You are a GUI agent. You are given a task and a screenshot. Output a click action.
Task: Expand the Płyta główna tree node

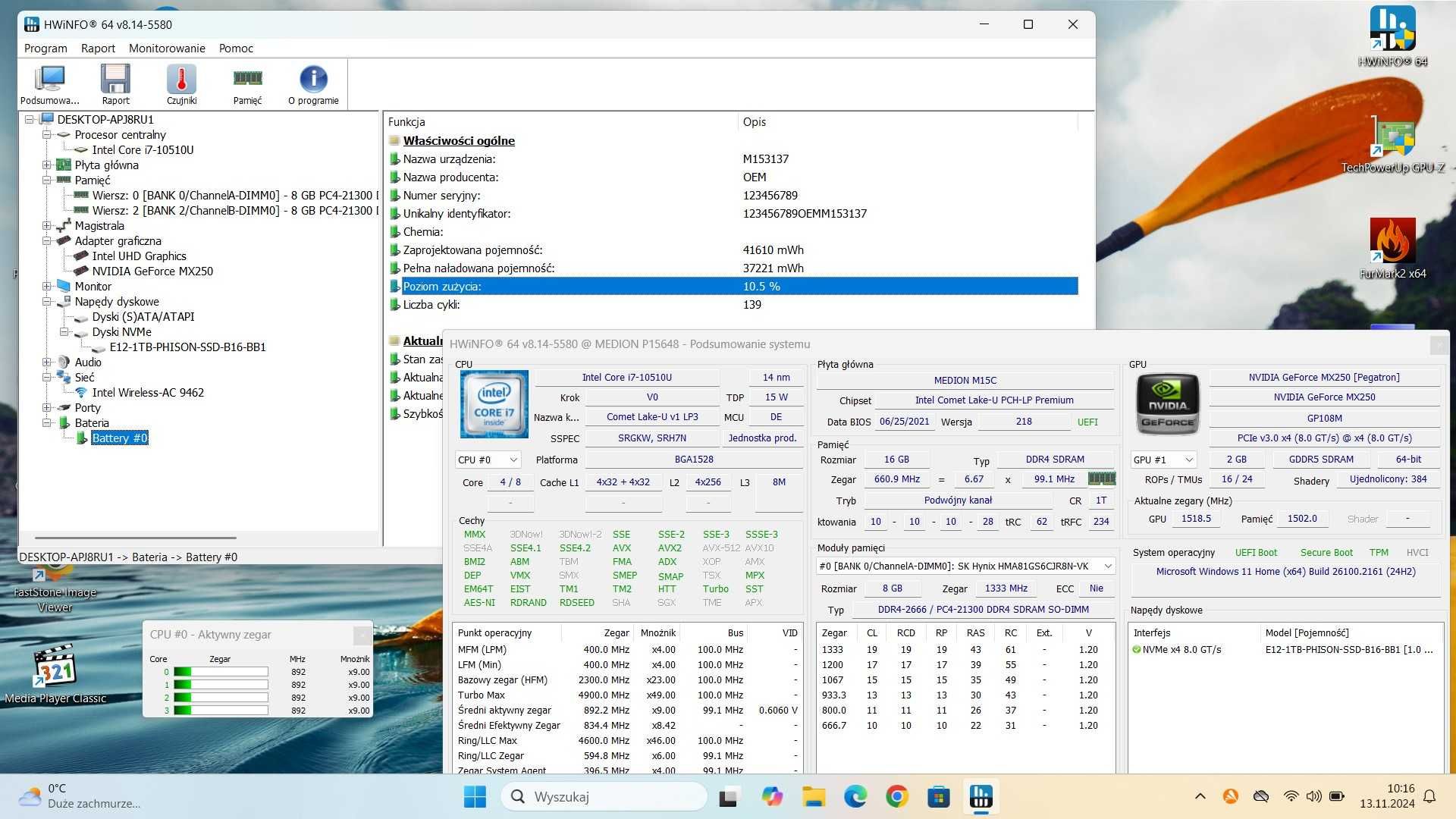coord(47,165)
